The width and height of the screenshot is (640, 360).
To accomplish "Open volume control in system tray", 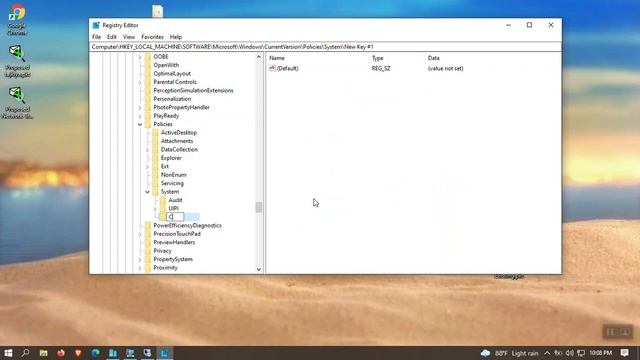I will point(570,353).
